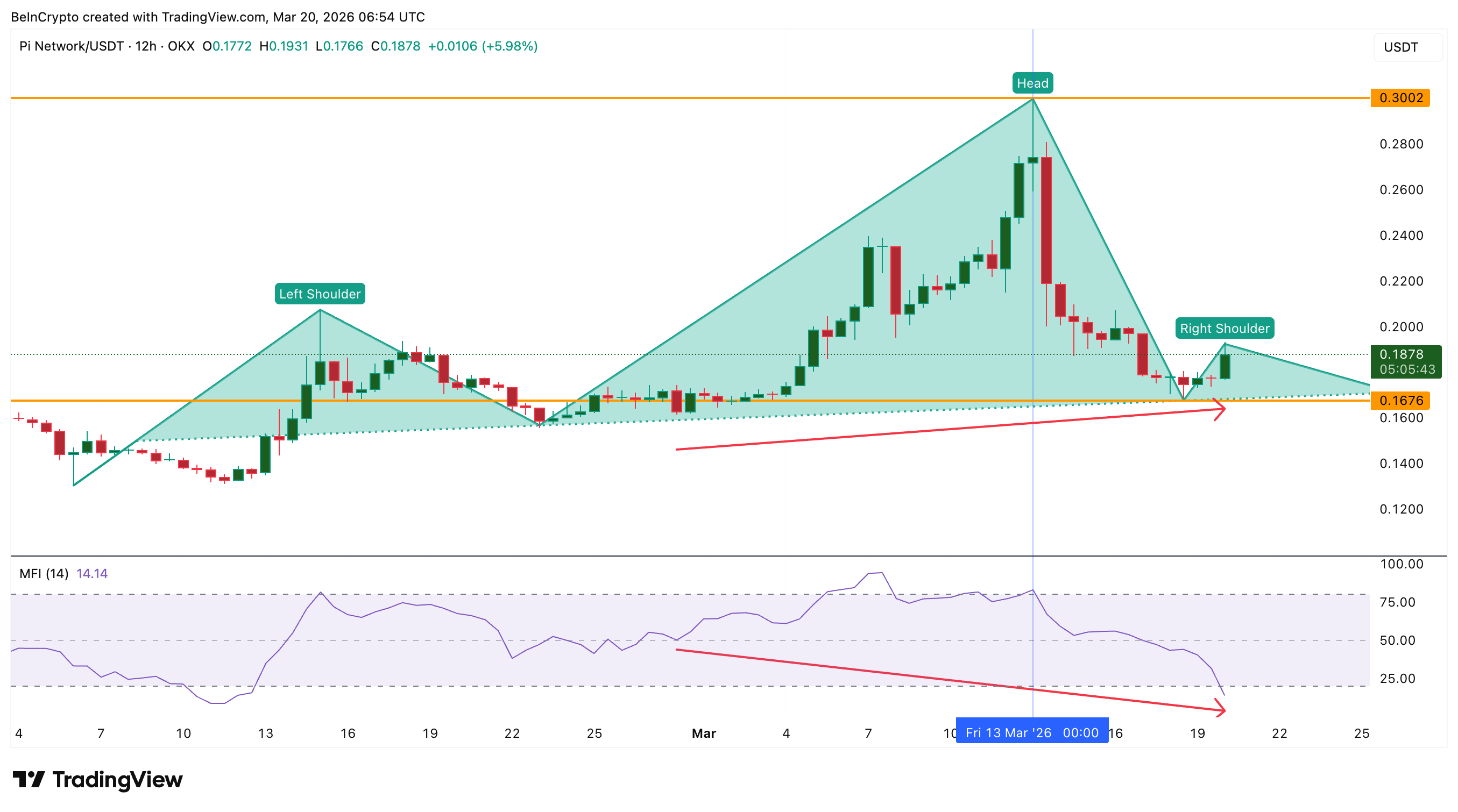Click the Pi Network/USDT symbol title
The height and width of the screenshot is (812, 1458).
click(x=72, y=46)
